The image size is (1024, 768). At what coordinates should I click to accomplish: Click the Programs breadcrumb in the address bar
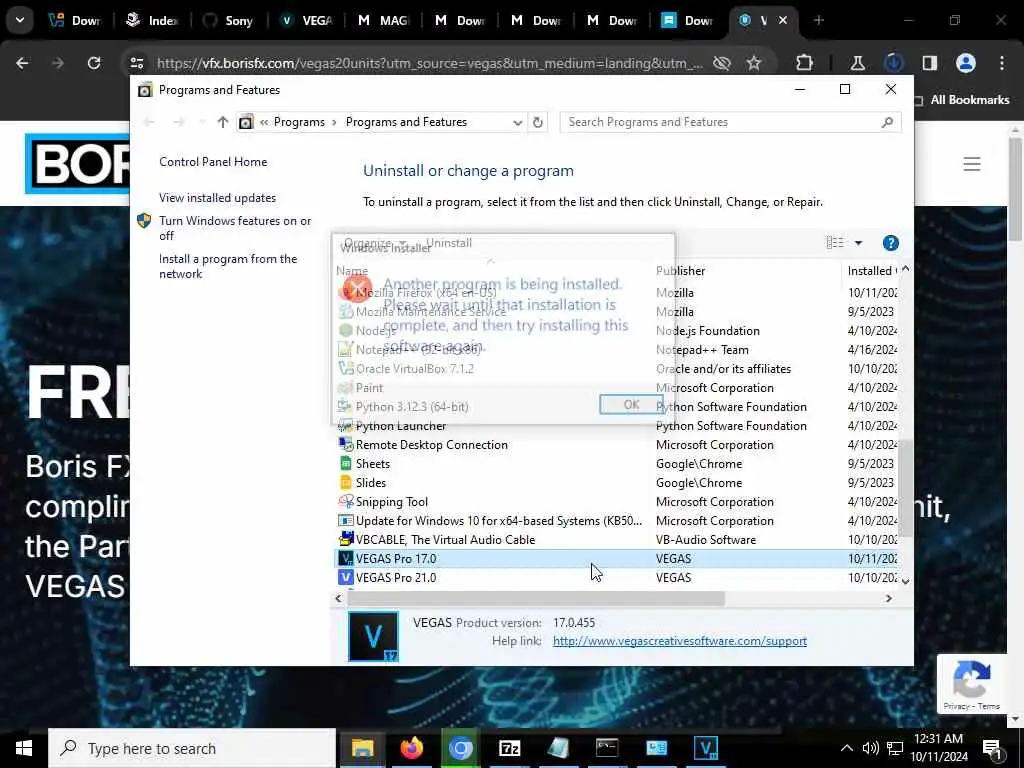tap(299, 122)
